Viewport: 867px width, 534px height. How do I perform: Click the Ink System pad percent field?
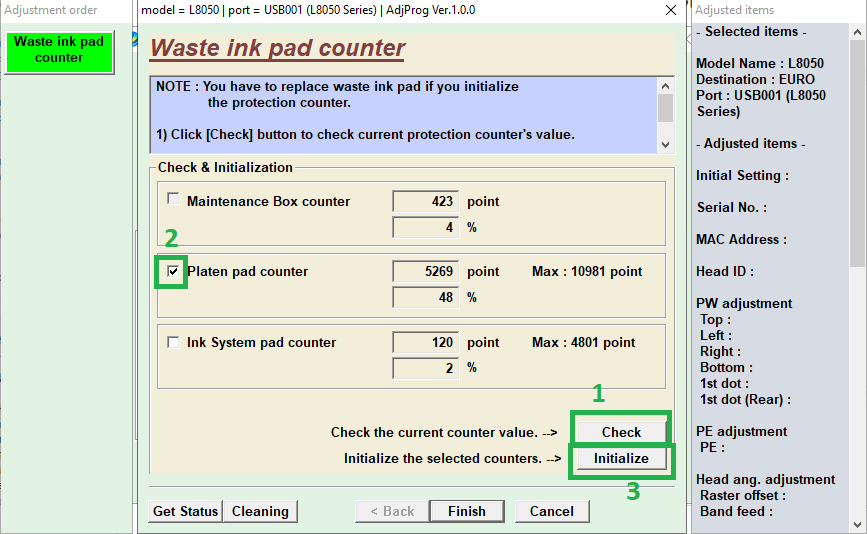click(x=426, y=368)
